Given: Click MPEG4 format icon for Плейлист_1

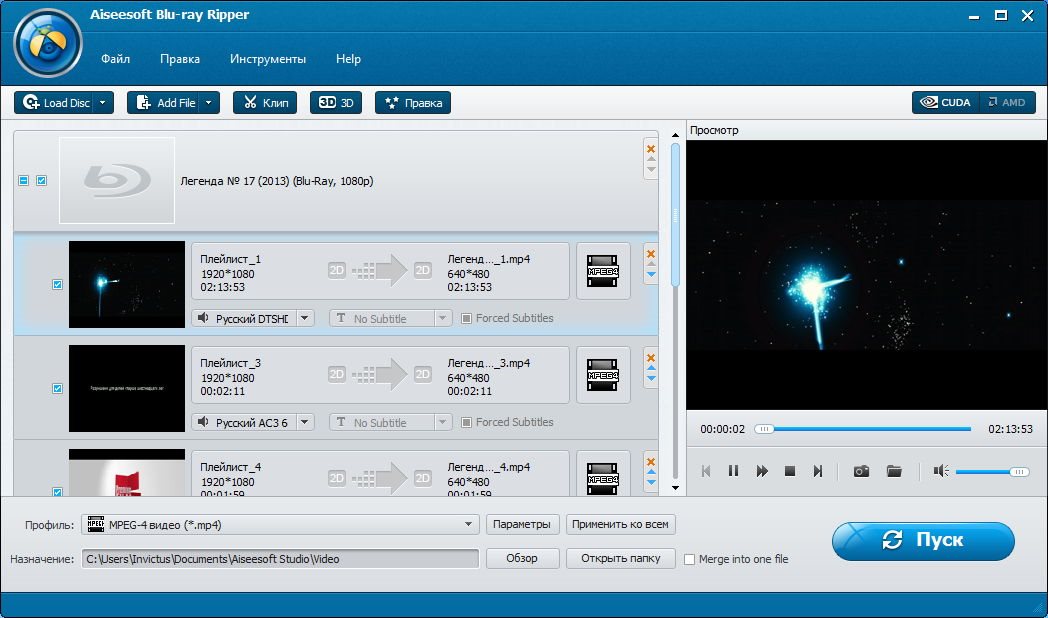Looking at the screenshot, I should tap(602, 271).
